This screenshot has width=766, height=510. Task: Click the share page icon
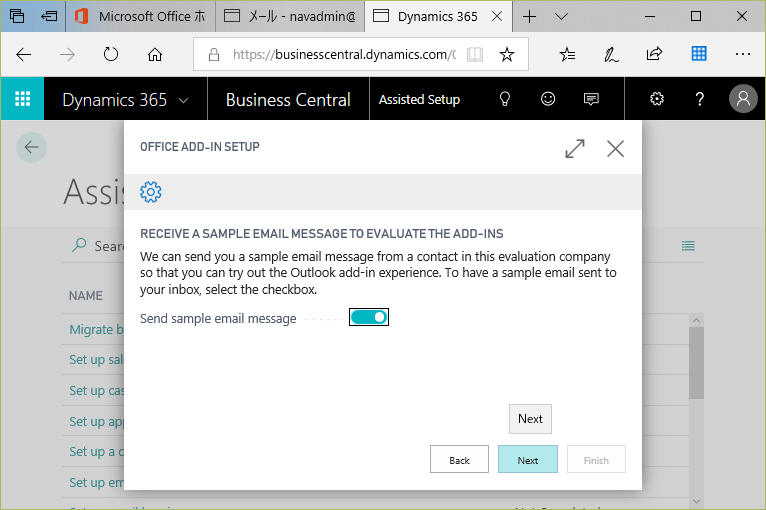tap(654, 54)
